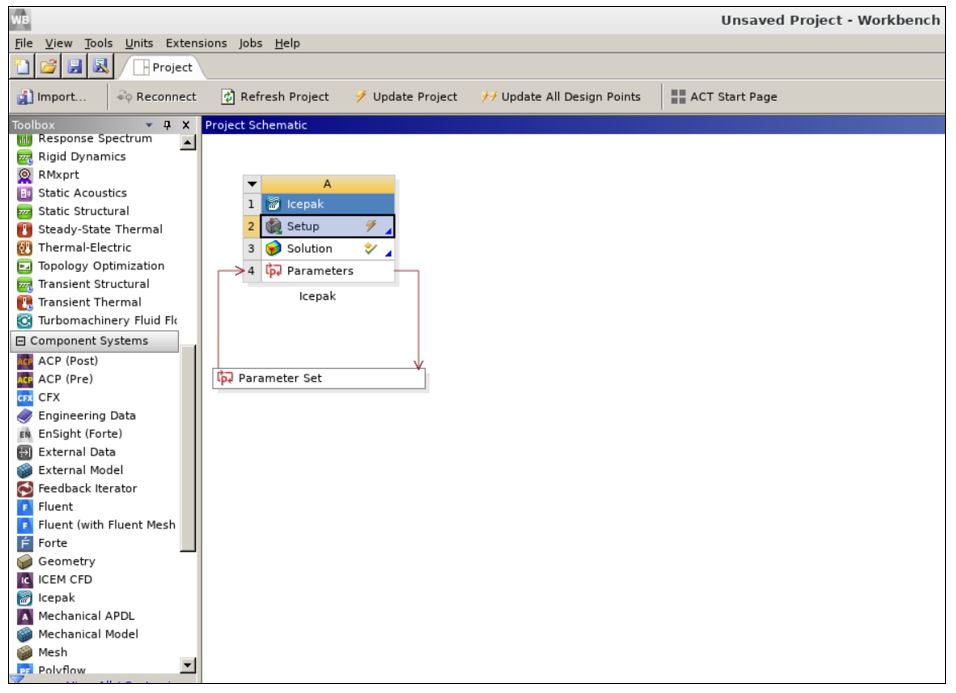Select External Data component system

click(x=76, y=453)
